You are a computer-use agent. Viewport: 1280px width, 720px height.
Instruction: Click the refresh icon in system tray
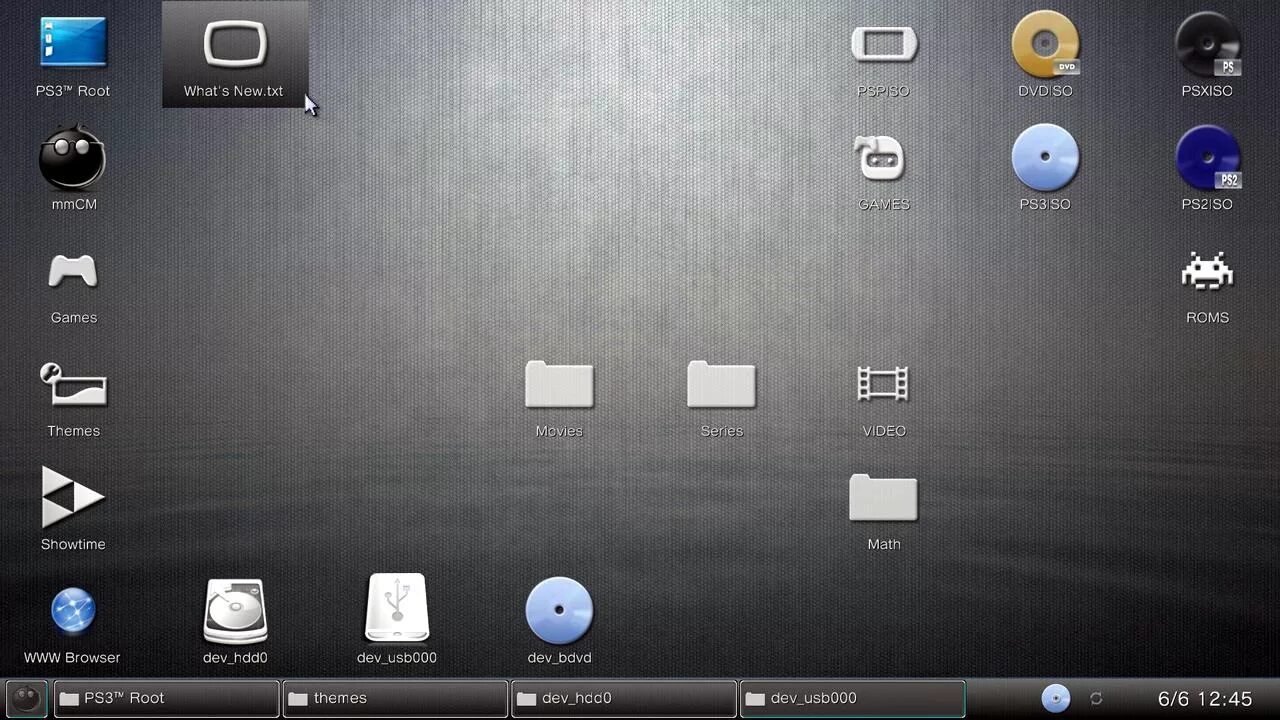pyautogui.click(x=1096, y=698)
